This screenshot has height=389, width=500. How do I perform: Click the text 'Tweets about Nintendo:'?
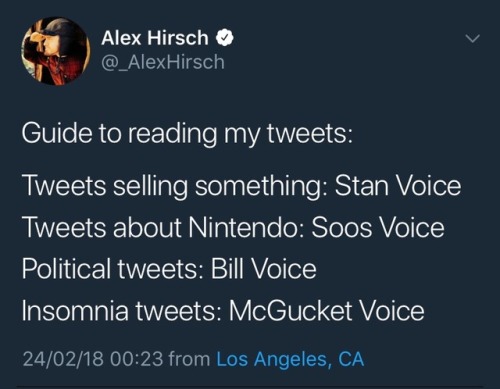[x=163, y=227]
